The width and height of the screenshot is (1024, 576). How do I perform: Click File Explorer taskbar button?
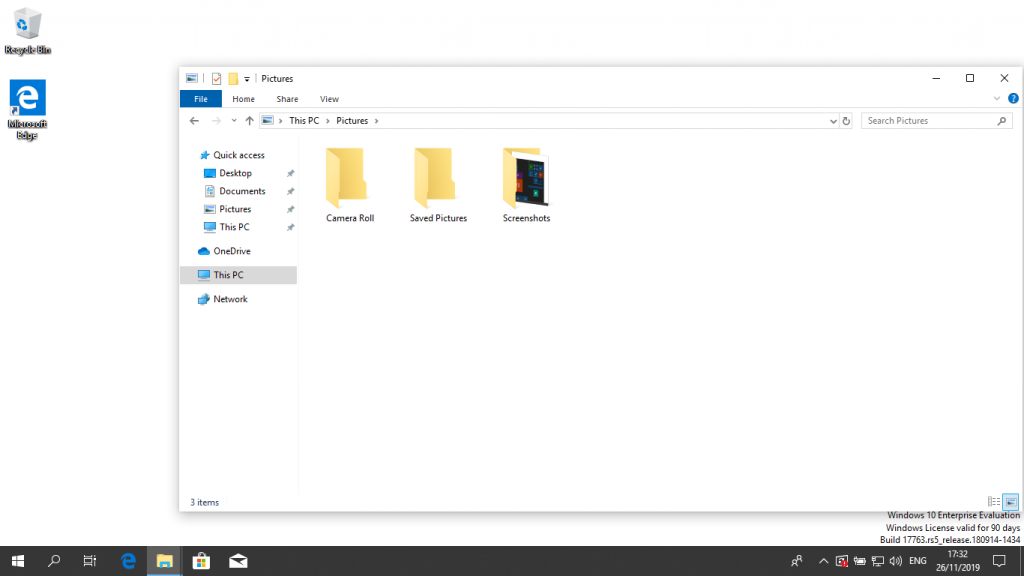[x=165, y=561]
